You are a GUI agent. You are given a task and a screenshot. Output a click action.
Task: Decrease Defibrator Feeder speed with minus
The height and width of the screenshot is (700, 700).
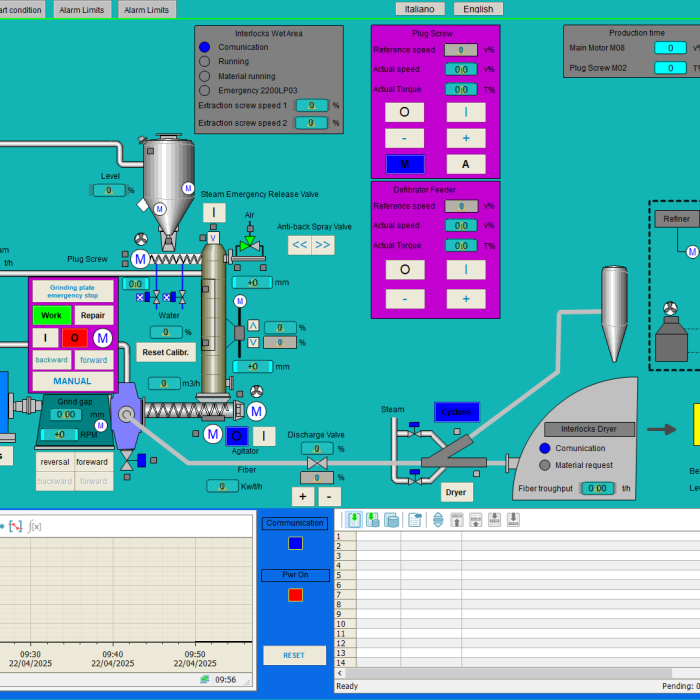point(405,299)
